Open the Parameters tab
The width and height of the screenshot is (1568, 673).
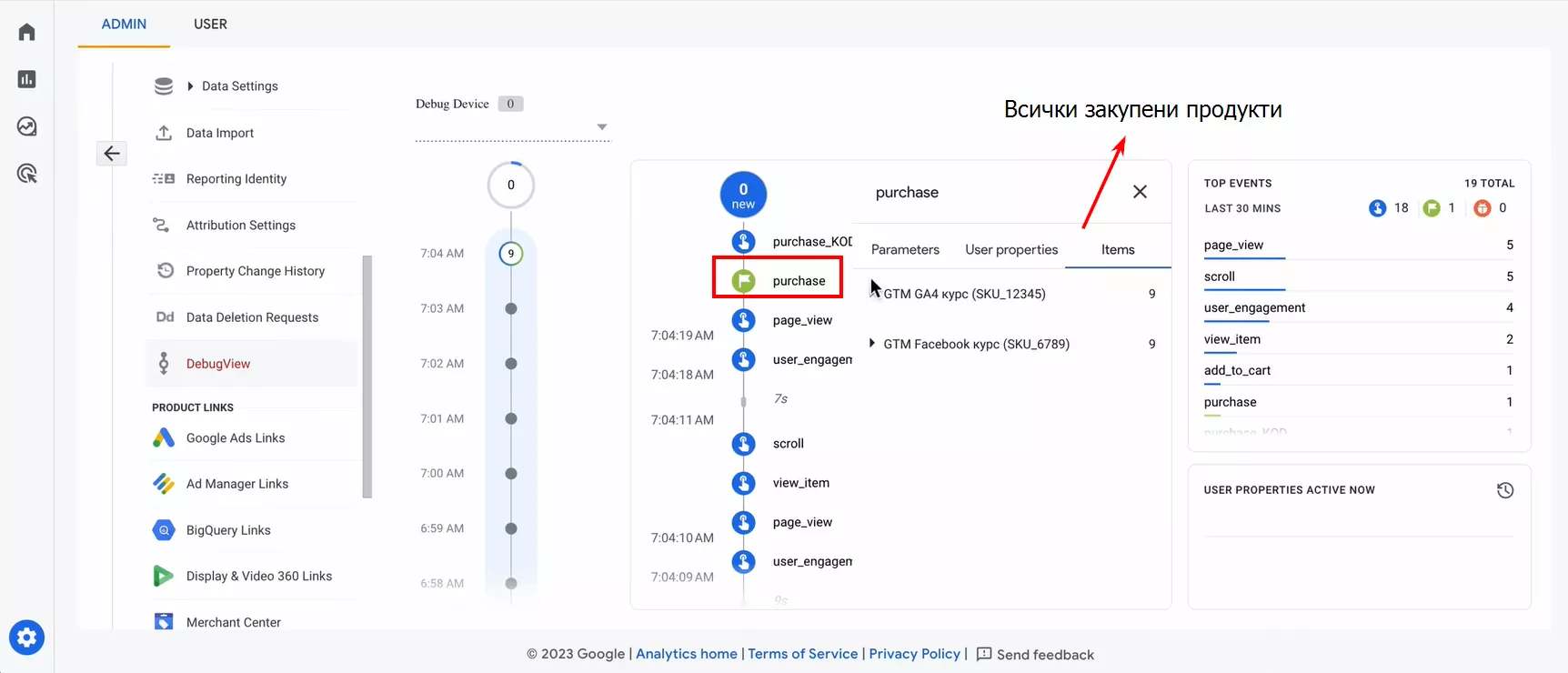click(905, 249)
